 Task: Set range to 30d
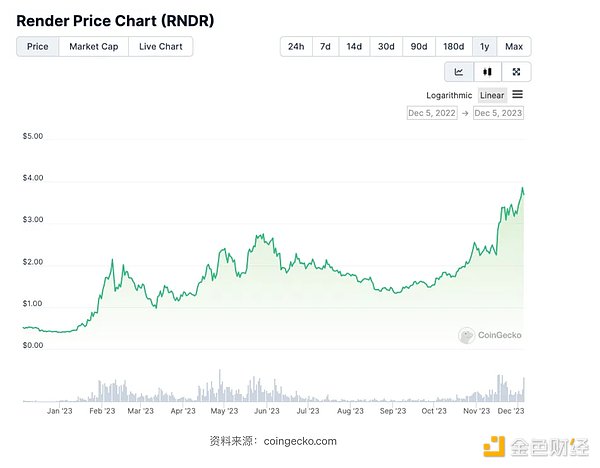click(x=385, y=46)
